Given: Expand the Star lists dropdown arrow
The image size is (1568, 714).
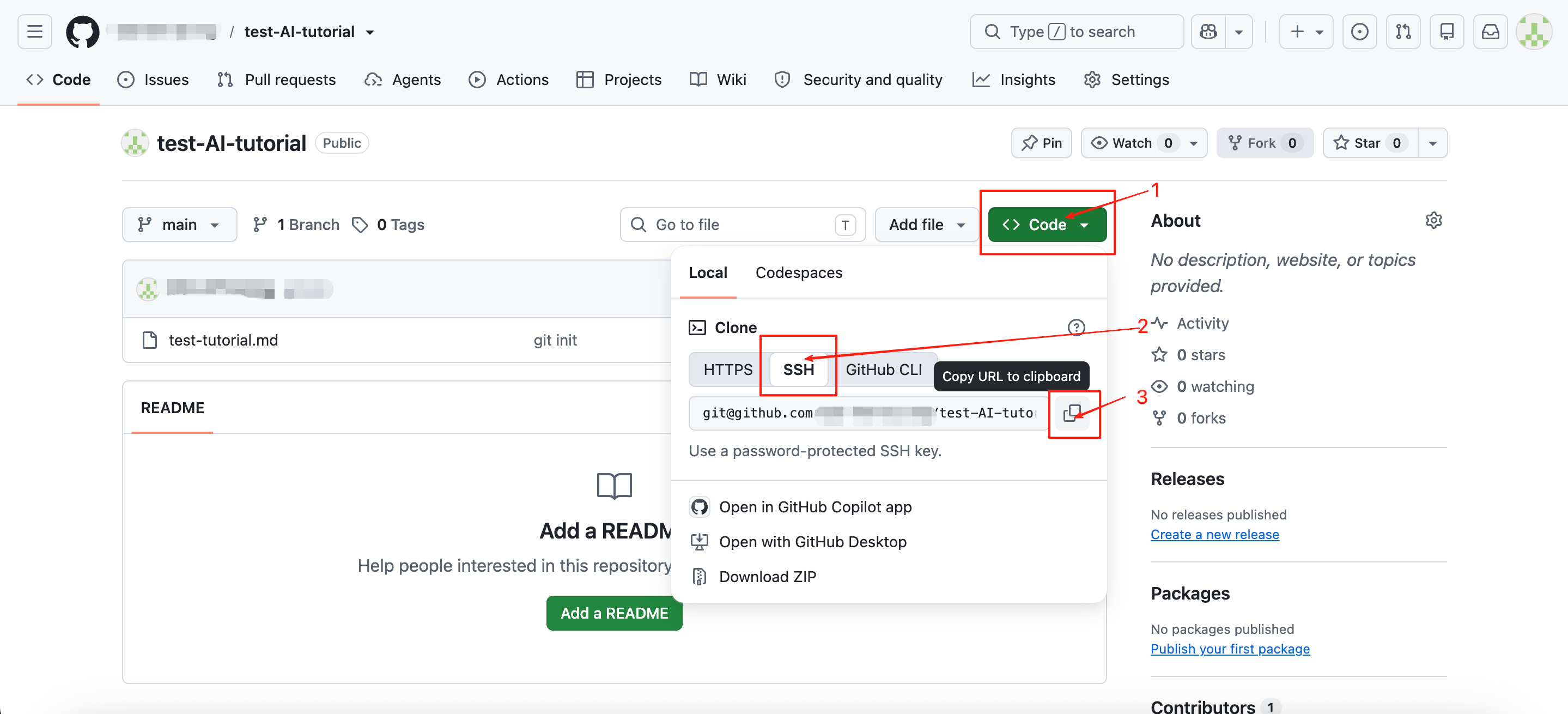Looking at the screenshot, I should [1433, 143].
